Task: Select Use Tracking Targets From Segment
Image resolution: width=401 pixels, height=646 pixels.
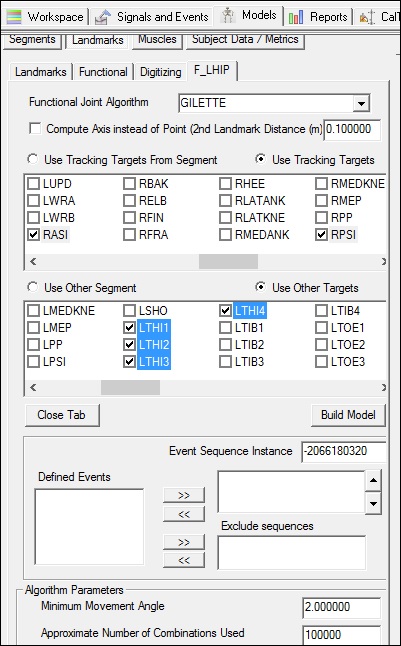Action: [33, 159]
